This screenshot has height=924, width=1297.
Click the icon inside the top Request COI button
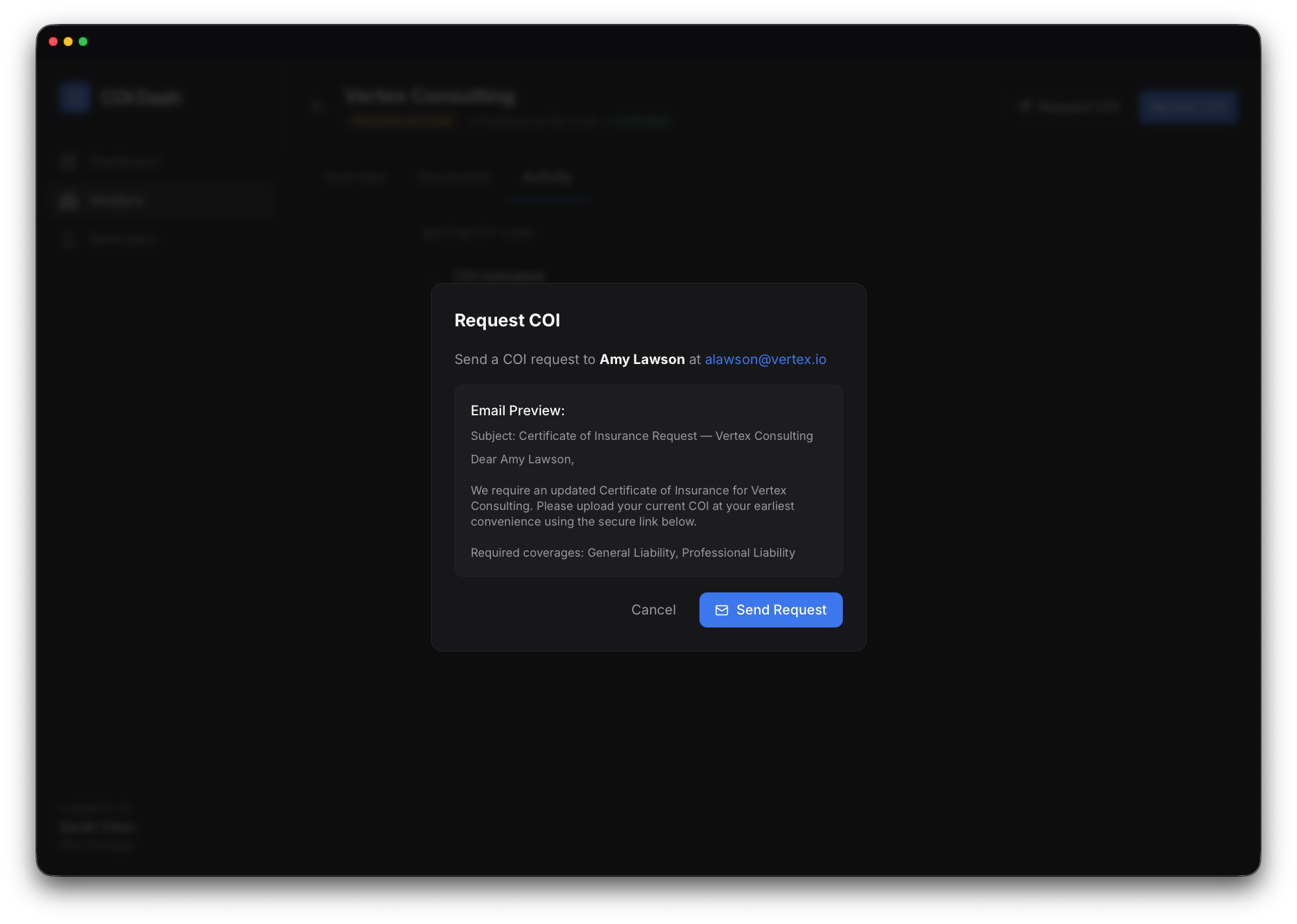(x=1025, y=106)
